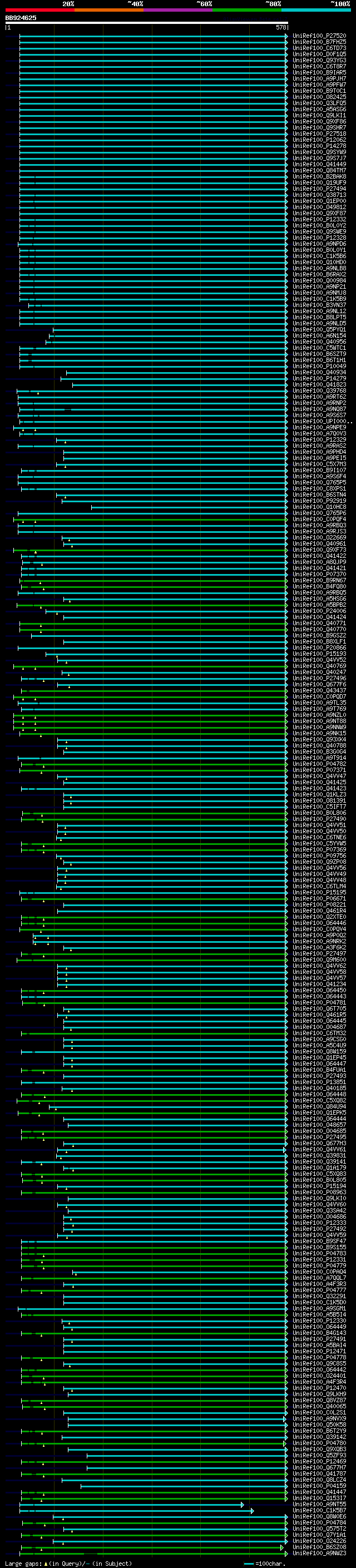Click the green ~80% identity legend segment
Image resolution: width=356 pixels, height=1568 pixels.
[247, 10]
